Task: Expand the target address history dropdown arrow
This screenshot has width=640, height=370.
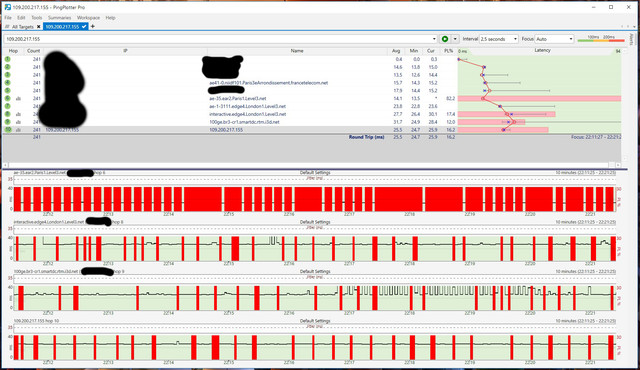Action: pyautogui.click(x=434, y=39)
